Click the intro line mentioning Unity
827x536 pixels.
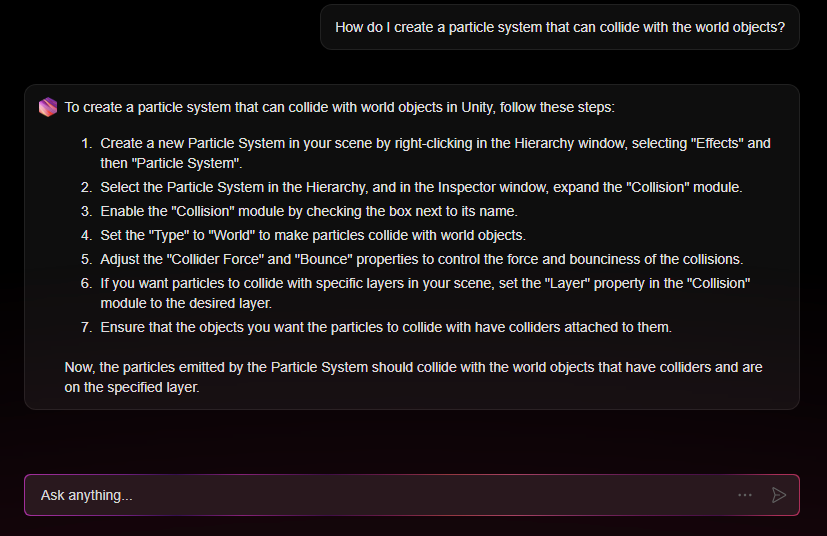click(340, 107)
